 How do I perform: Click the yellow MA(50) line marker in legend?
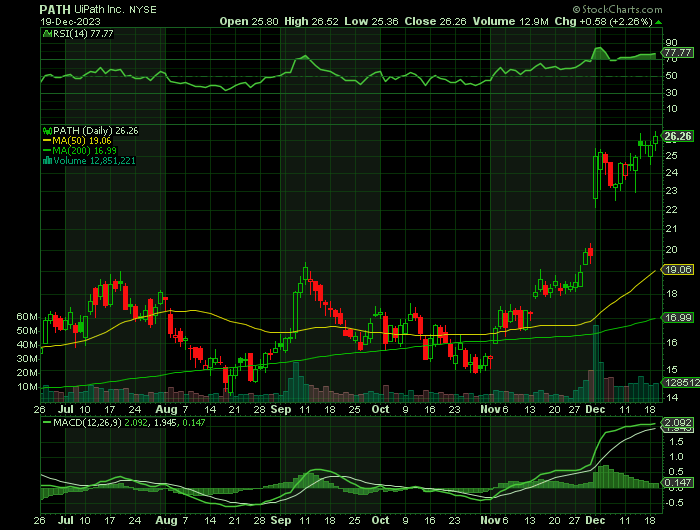pos(47,141)
